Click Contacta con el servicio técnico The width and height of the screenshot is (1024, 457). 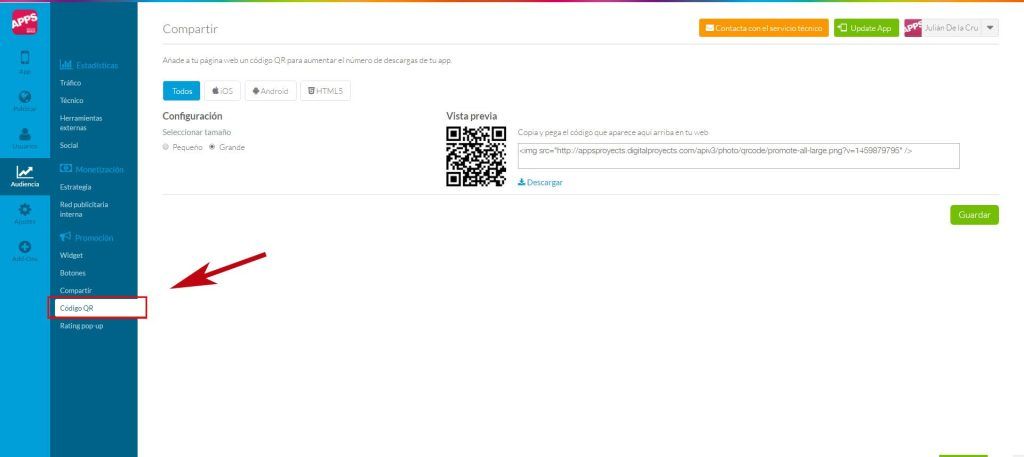[x=763, y=28]
